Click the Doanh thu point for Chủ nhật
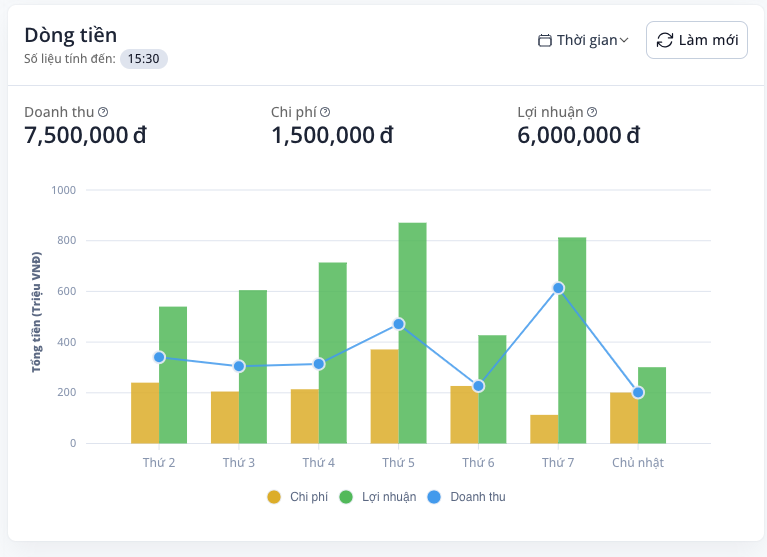 point(638,392)
